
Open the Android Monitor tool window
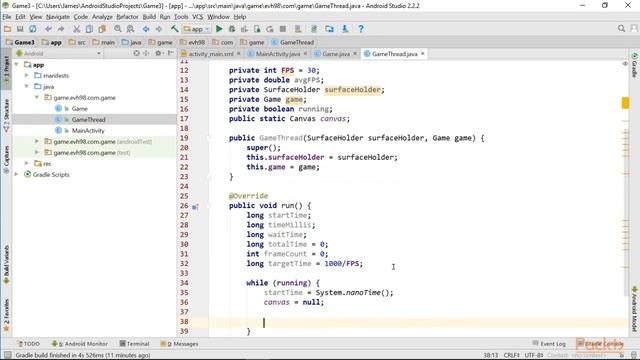pyautogui.click(x=80, y=344)
